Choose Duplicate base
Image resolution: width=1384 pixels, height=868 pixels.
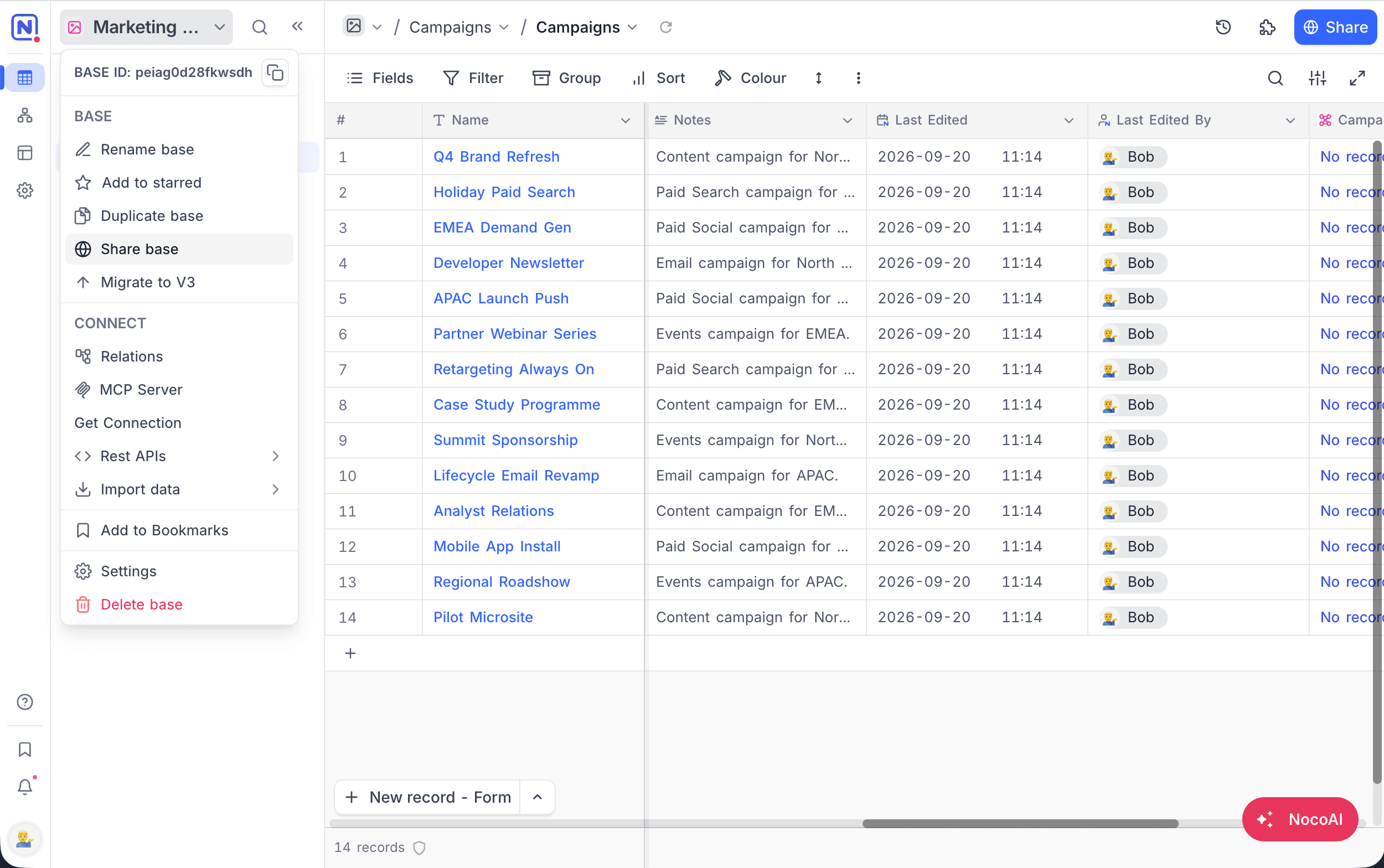point(179,216)
